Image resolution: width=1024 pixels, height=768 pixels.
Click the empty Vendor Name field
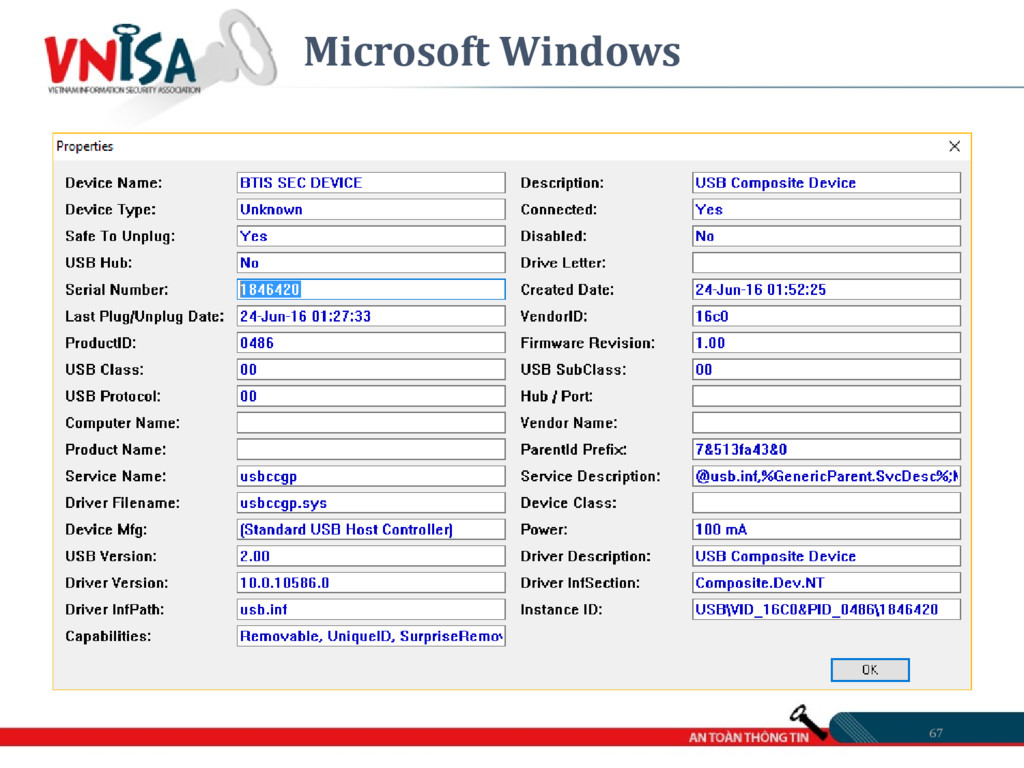826,423
